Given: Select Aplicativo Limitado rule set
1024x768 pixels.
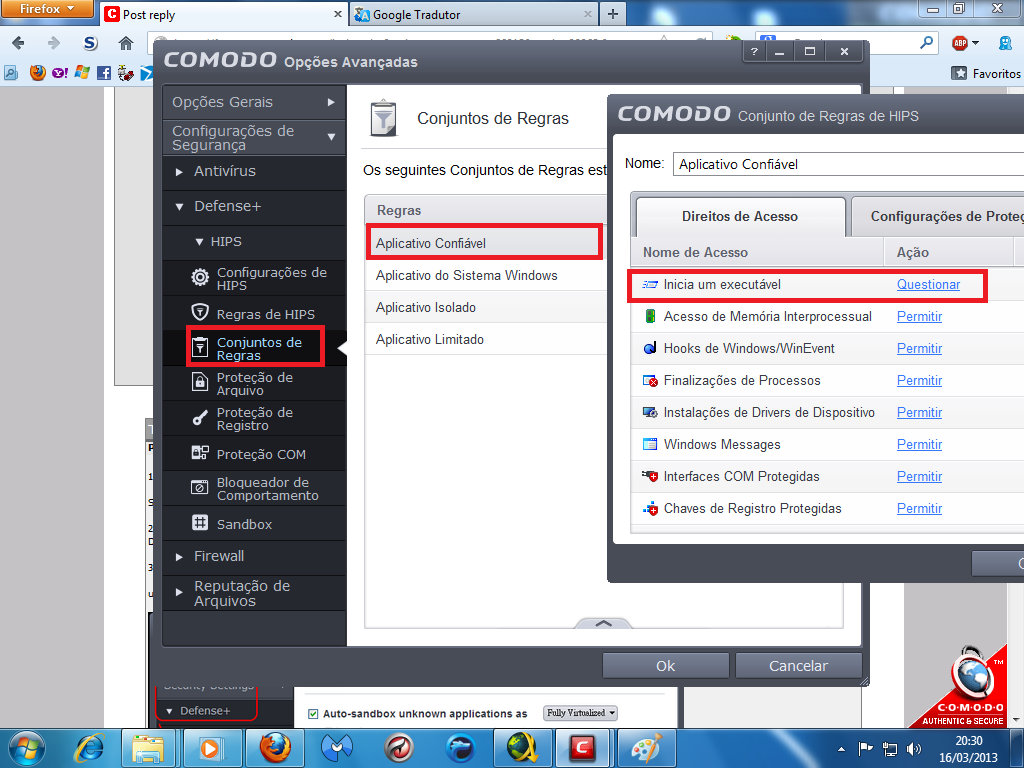Looking at the screenshot, I should pyautogui.click(x=485, y=340).
